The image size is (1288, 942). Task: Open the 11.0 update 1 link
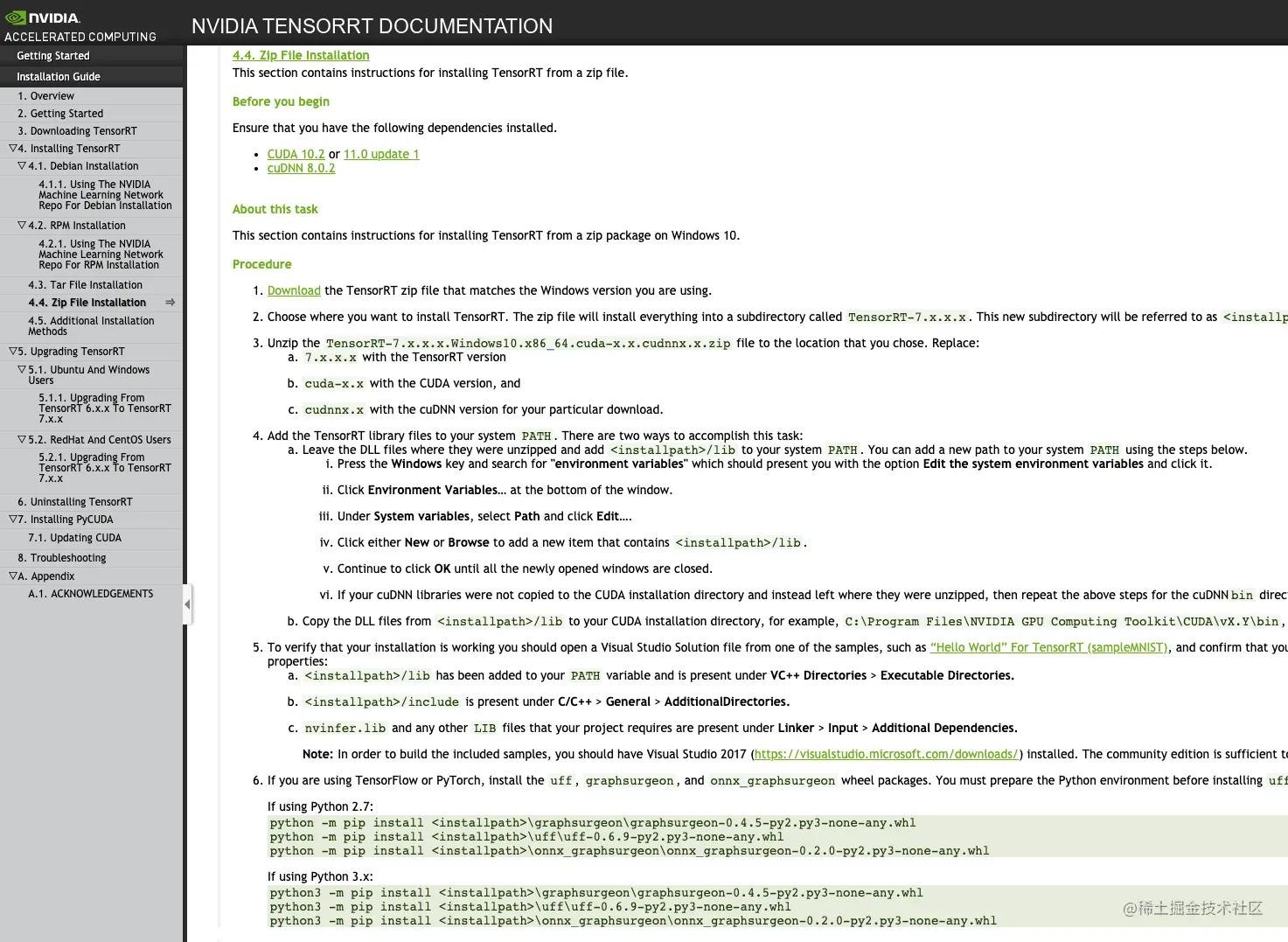[381, 154]
